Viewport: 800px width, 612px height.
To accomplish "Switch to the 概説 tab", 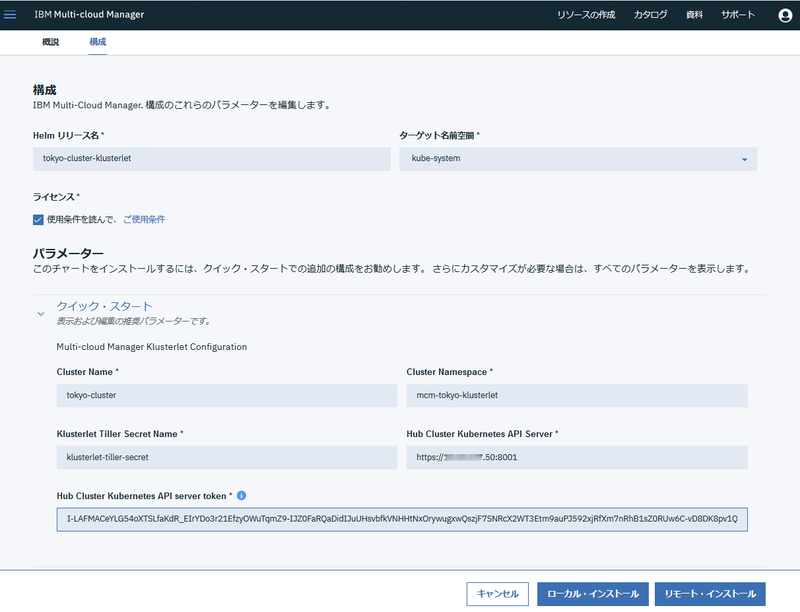I will pyautogui.click(x=51, y=42).
